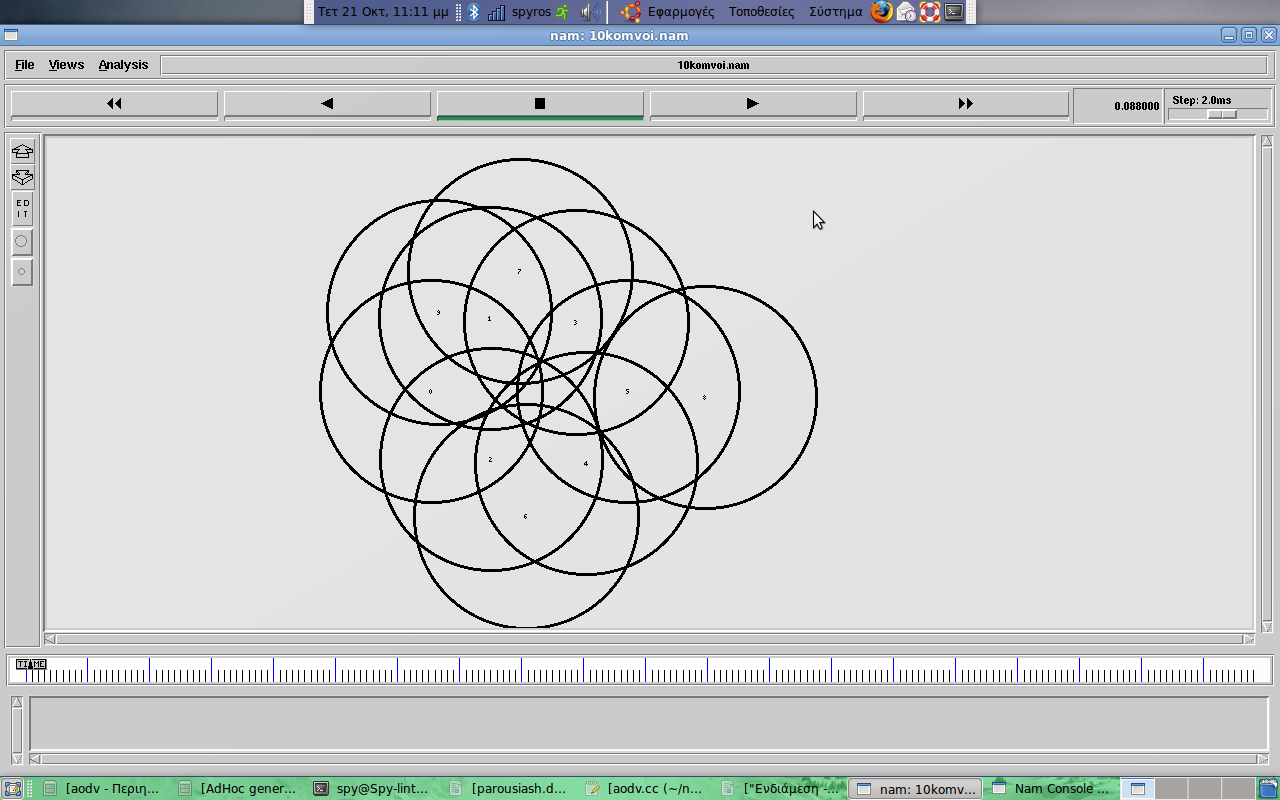Stop the animation playback
The width and height of the screenshot is (1280, 800).
pos(540,104)
